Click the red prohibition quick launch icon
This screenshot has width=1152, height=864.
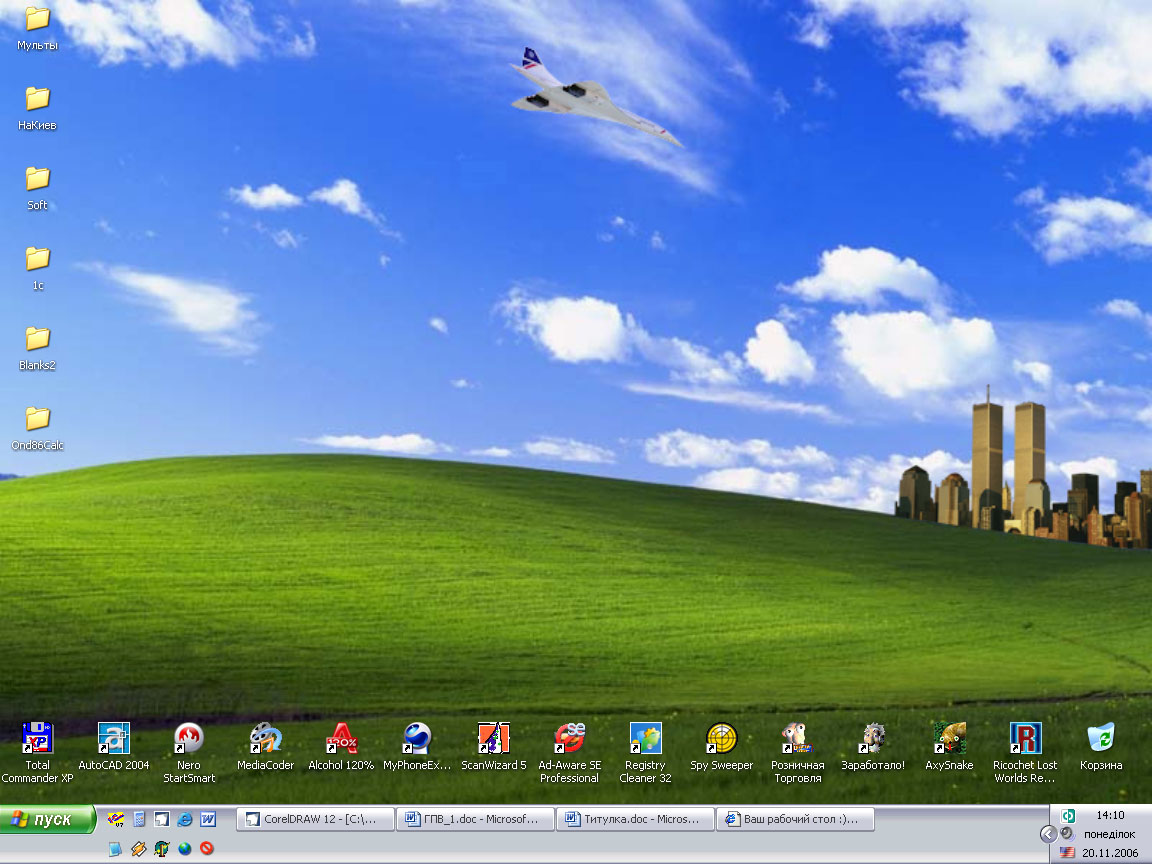pyautogui.click(x=207, y=849)
